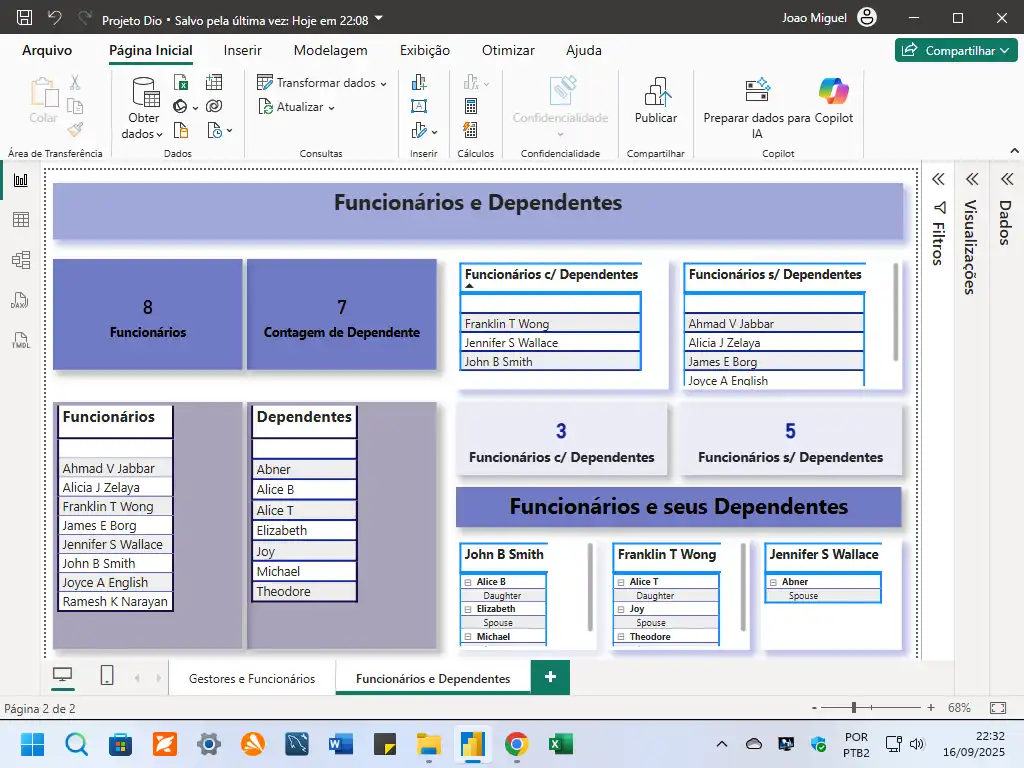Collapse Abner row in Jennifer S Wallace matrix
The width and height of the screenshot is (1024, 768).
[x=773, y=582]
